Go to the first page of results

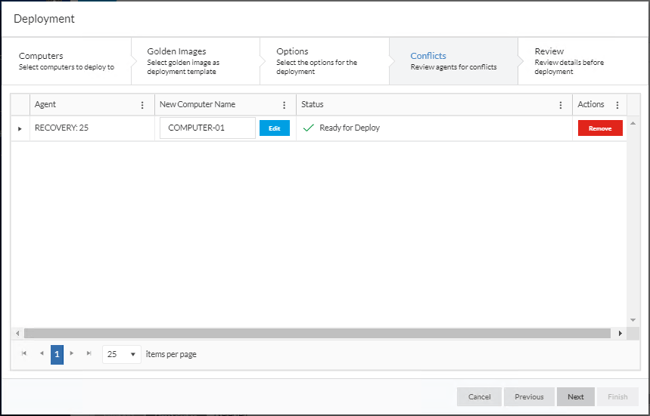(x=24, y=354)
